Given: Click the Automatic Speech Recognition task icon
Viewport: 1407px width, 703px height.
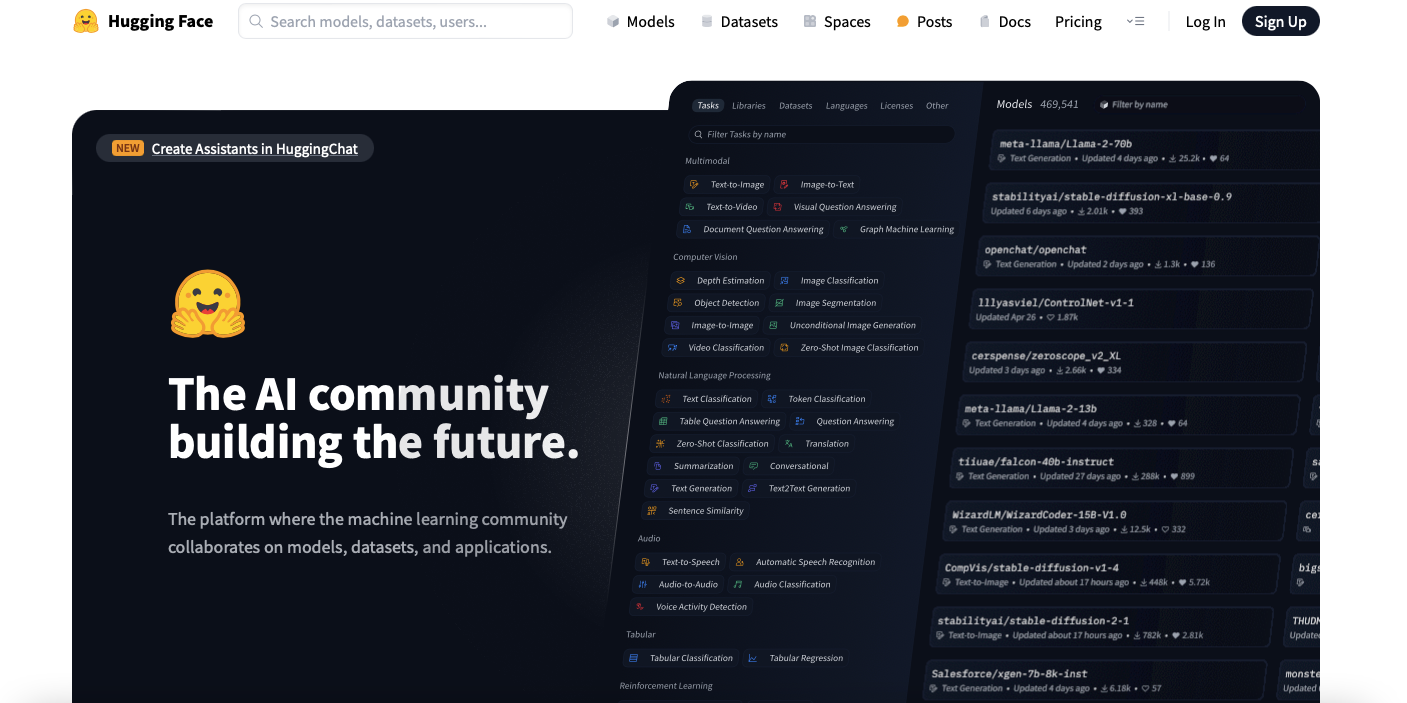Looking at the screenshot, I should [739, 562].
